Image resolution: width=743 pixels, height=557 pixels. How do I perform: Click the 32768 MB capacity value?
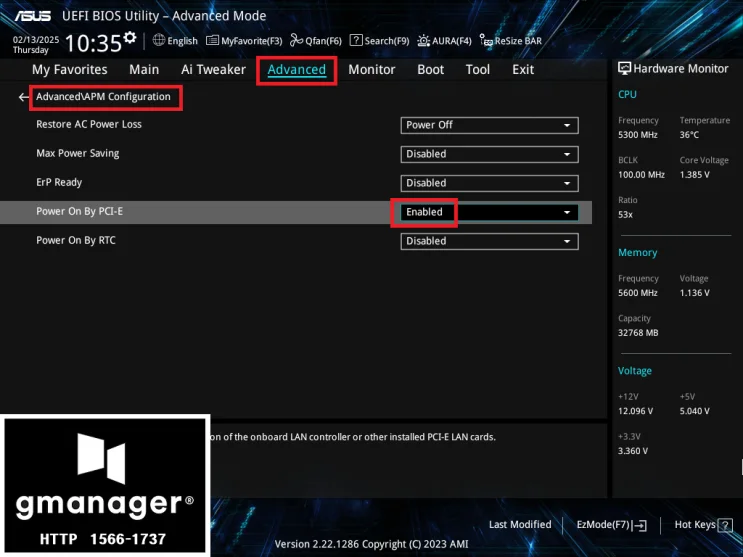point(638,333)
